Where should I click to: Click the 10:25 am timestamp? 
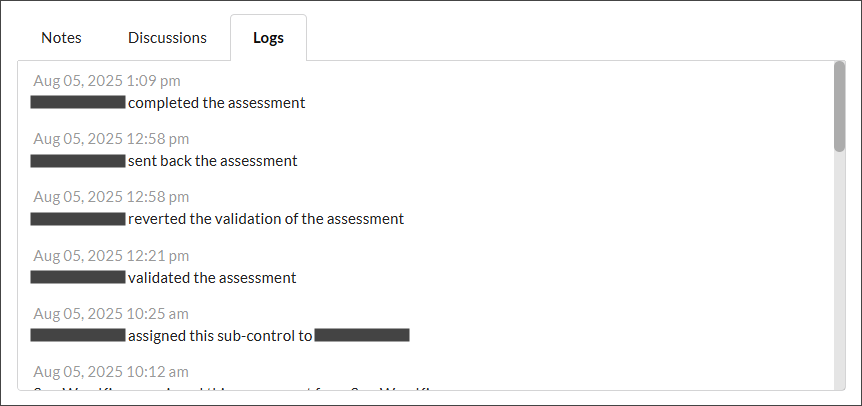(x=111, y=314)
